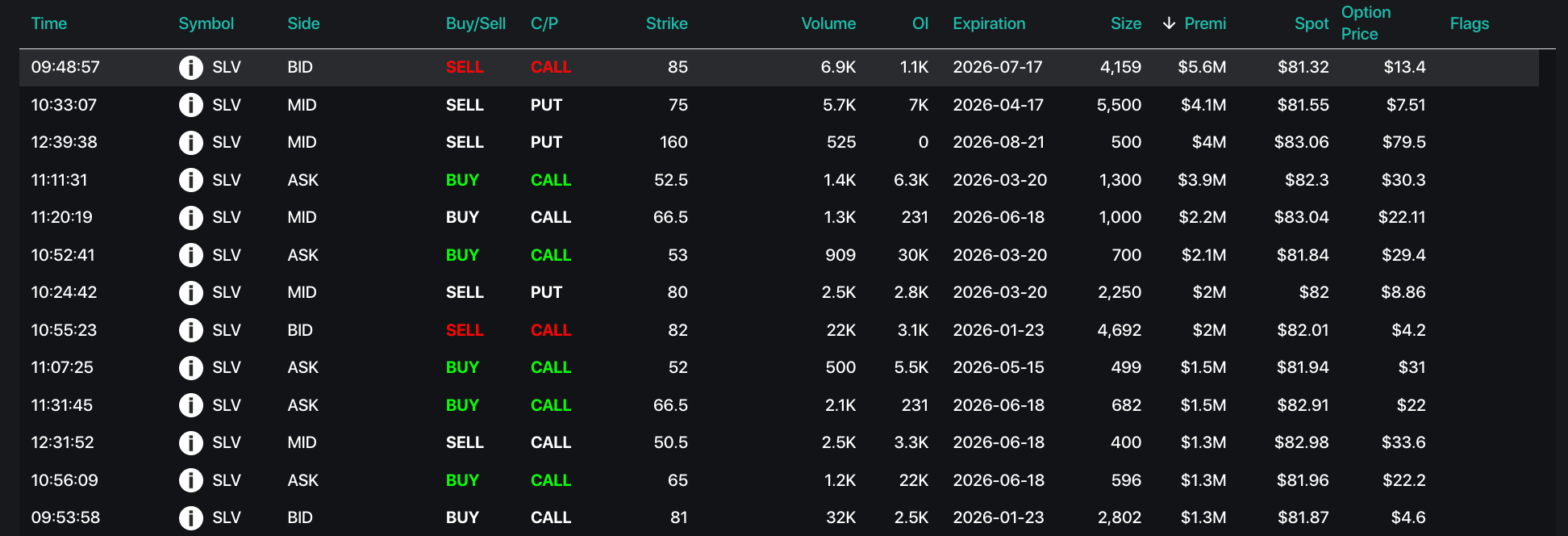Sort by Volume column header

point(828,24)
